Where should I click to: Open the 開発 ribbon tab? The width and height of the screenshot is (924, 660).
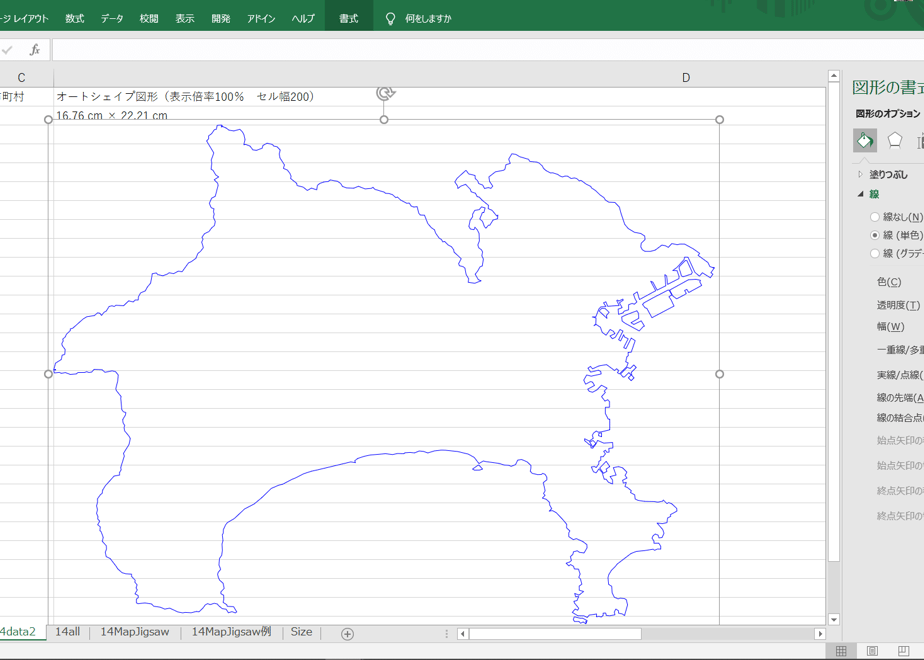(x=220, y=19)
